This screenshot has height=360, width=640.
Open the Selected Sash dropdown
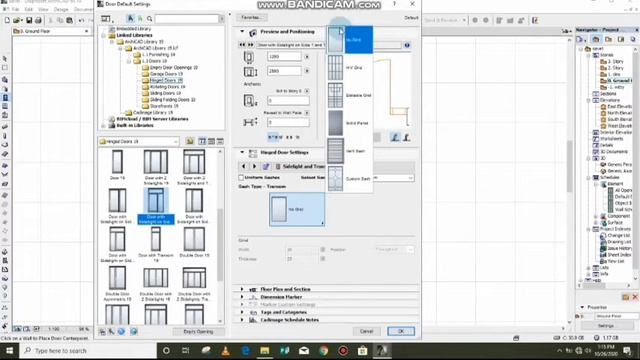coord(393,178)
